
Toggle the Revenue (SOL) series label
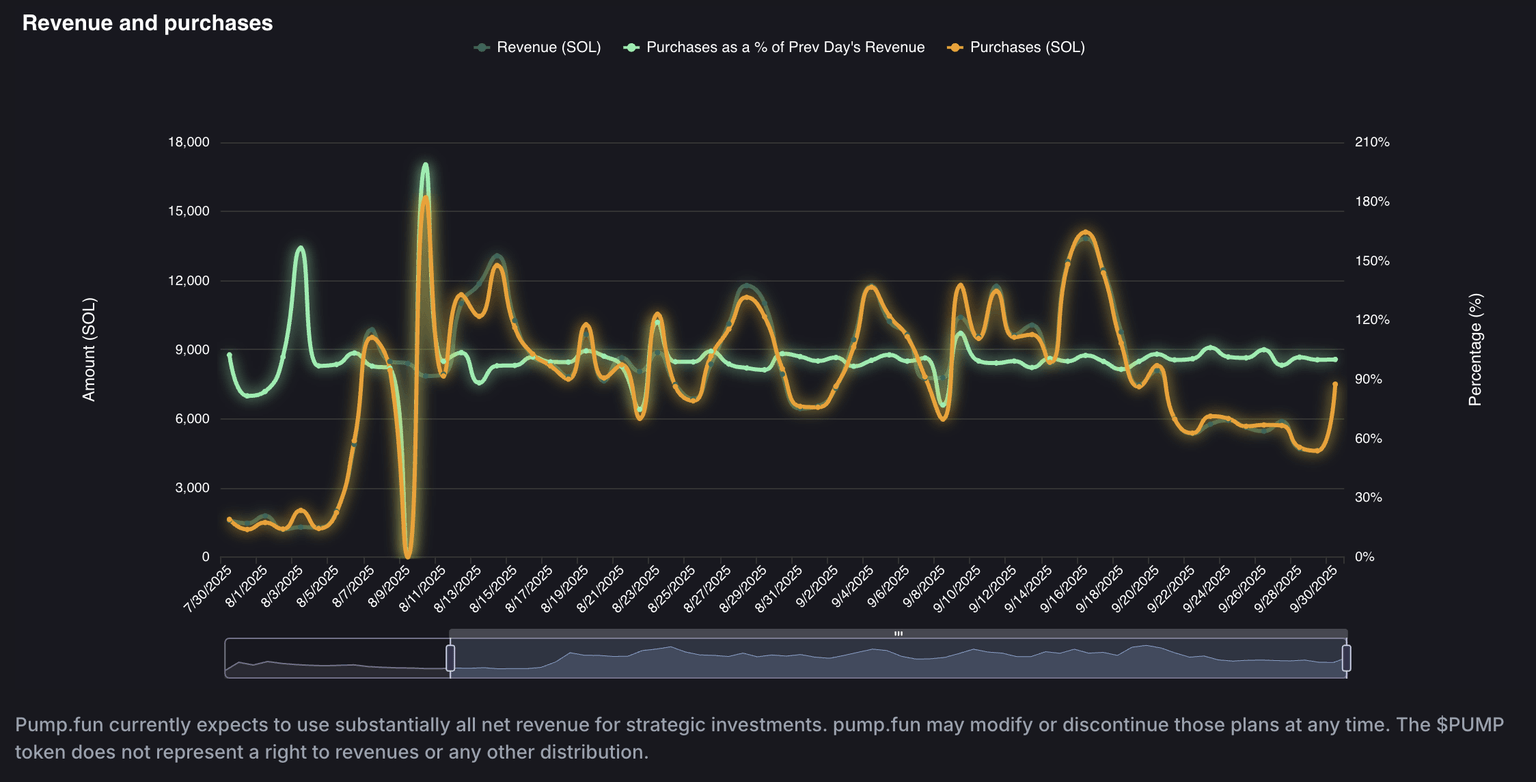tap(548, 47)
